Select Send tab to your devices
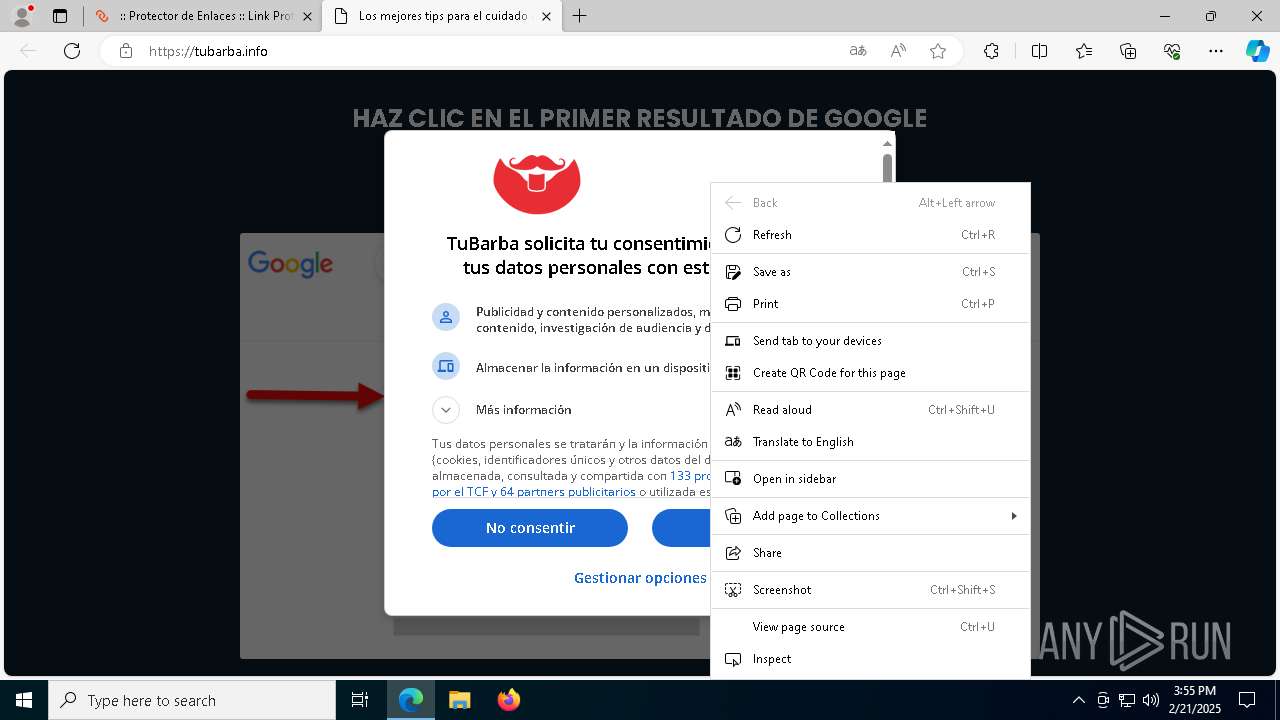 870,341
